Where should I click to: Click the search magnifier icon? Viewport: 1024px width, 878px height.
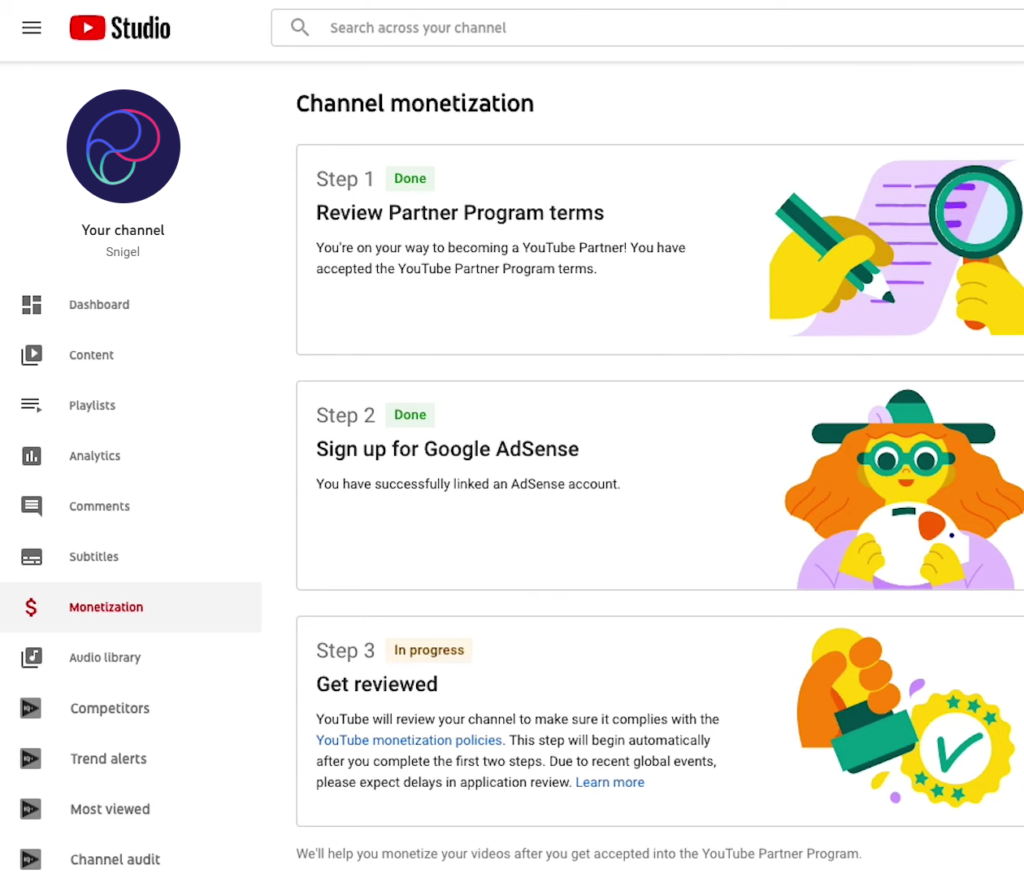coord(300,27)
